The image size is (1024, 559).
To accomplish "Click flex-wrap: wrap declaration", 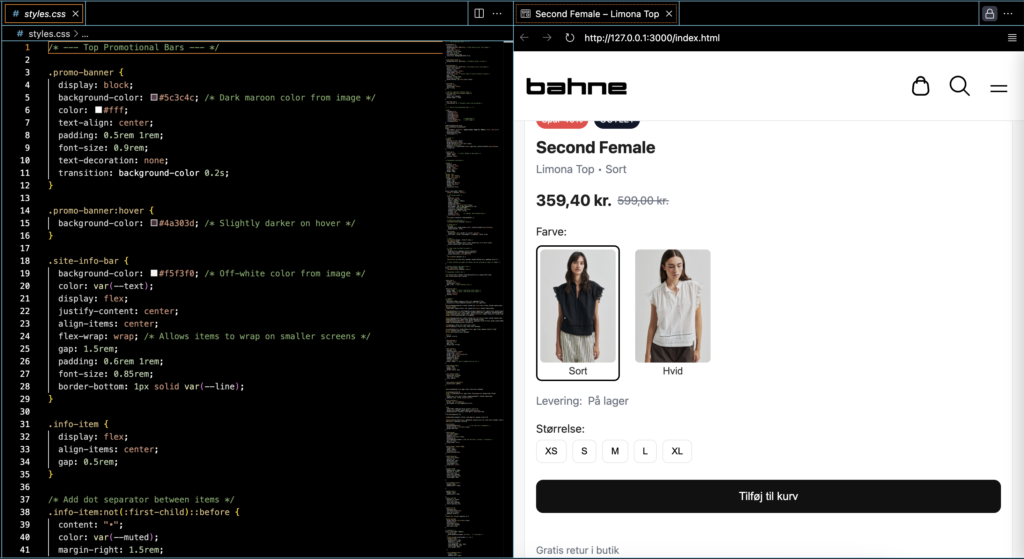I will point(98,336).
